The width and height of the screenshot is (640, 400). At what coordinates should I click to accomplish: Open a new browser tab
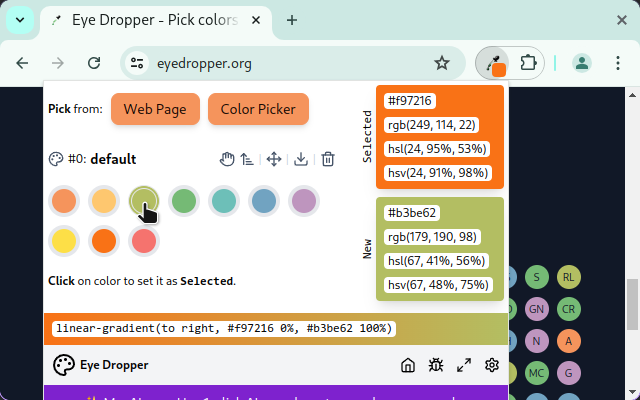292,20
